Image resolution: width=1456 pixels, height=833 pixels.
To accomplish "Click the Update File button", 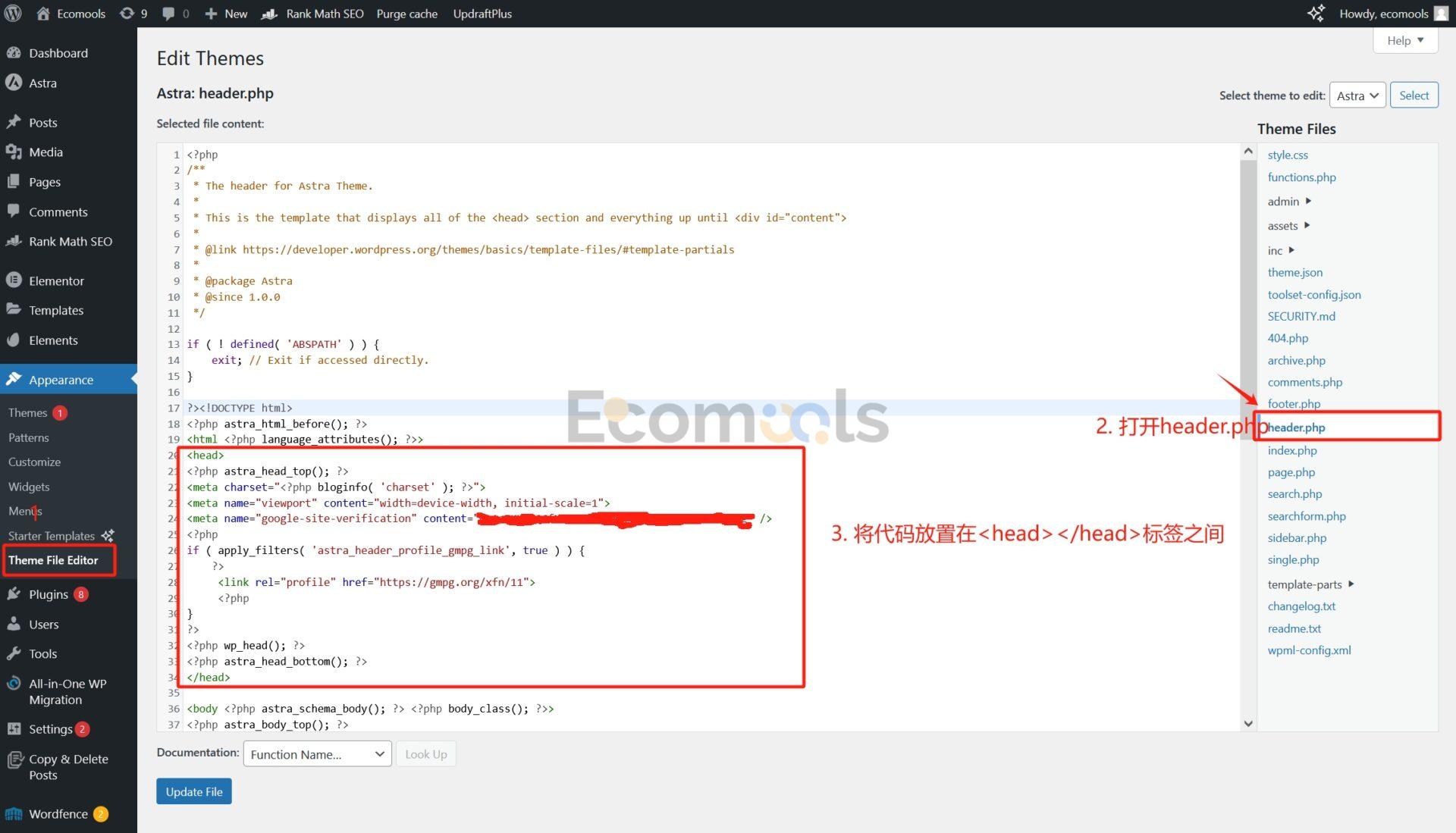I will pos(194,791).
